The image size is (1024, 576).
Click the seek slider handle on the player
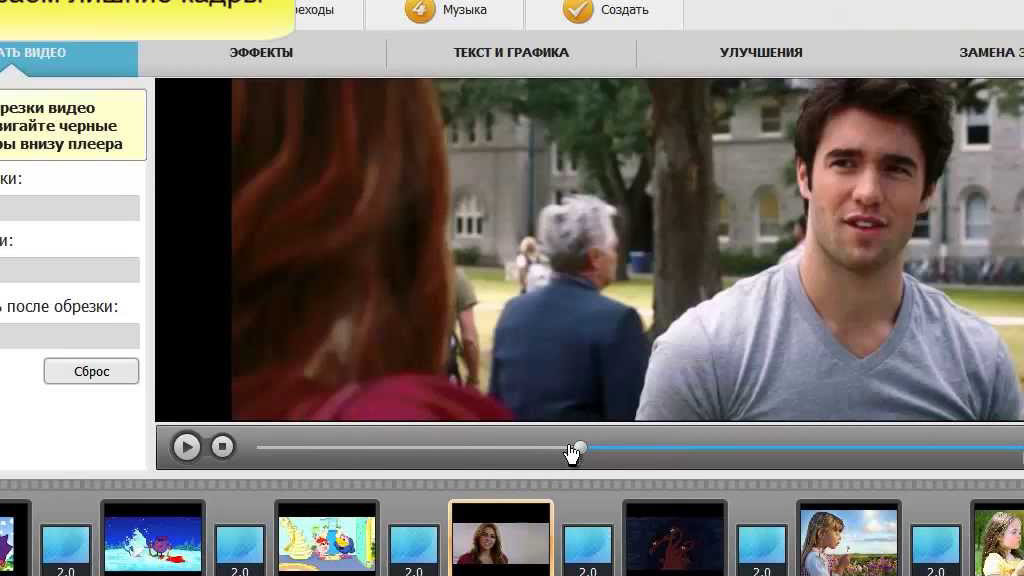click(x=579, y=447)
